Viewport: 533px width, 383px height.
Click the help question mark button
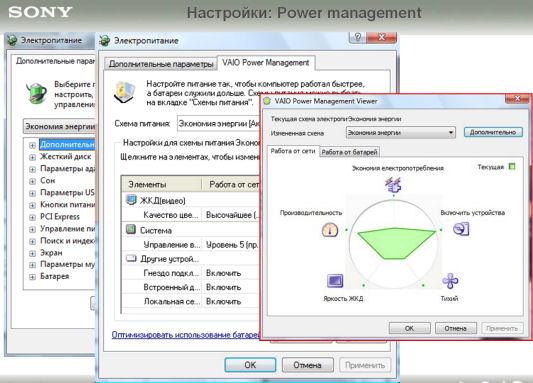[x=357, y=37]
